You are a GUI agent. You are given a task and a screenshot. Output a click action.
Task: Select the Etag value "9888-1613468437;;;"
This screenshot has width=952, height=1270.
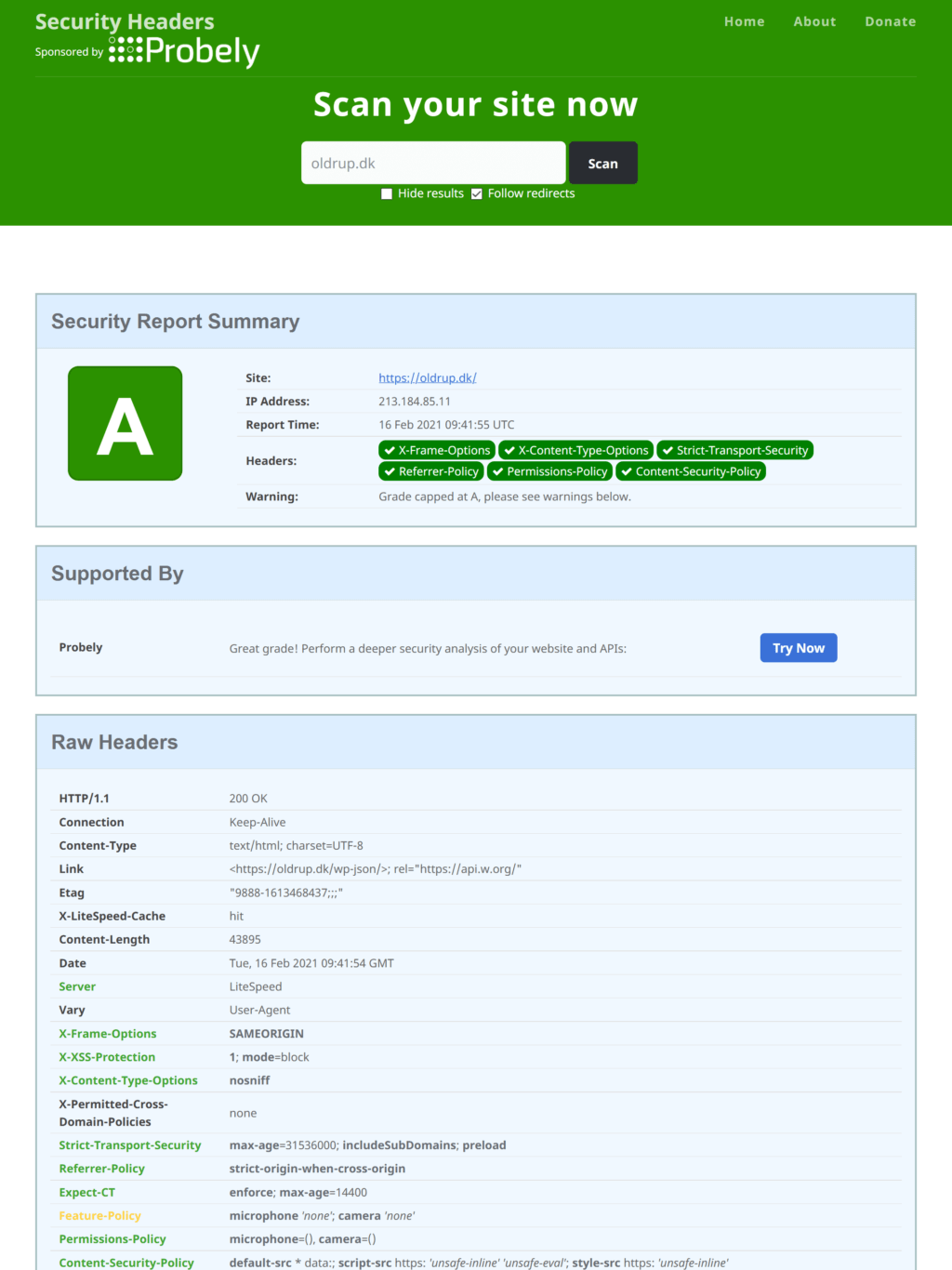pyautogui.click(x=286, y=893)
